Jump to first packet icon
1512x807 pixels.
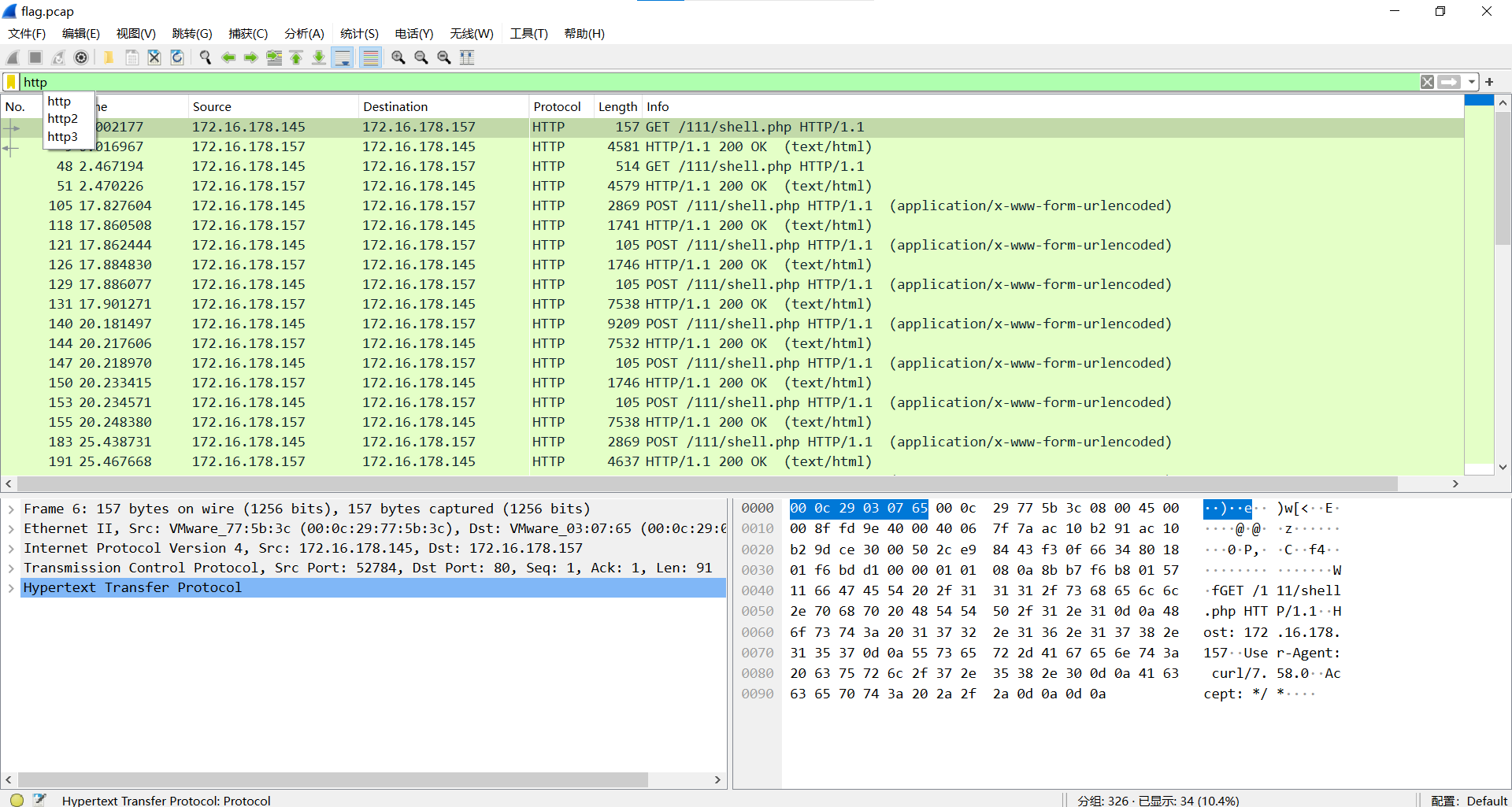[x=297, y=57]
